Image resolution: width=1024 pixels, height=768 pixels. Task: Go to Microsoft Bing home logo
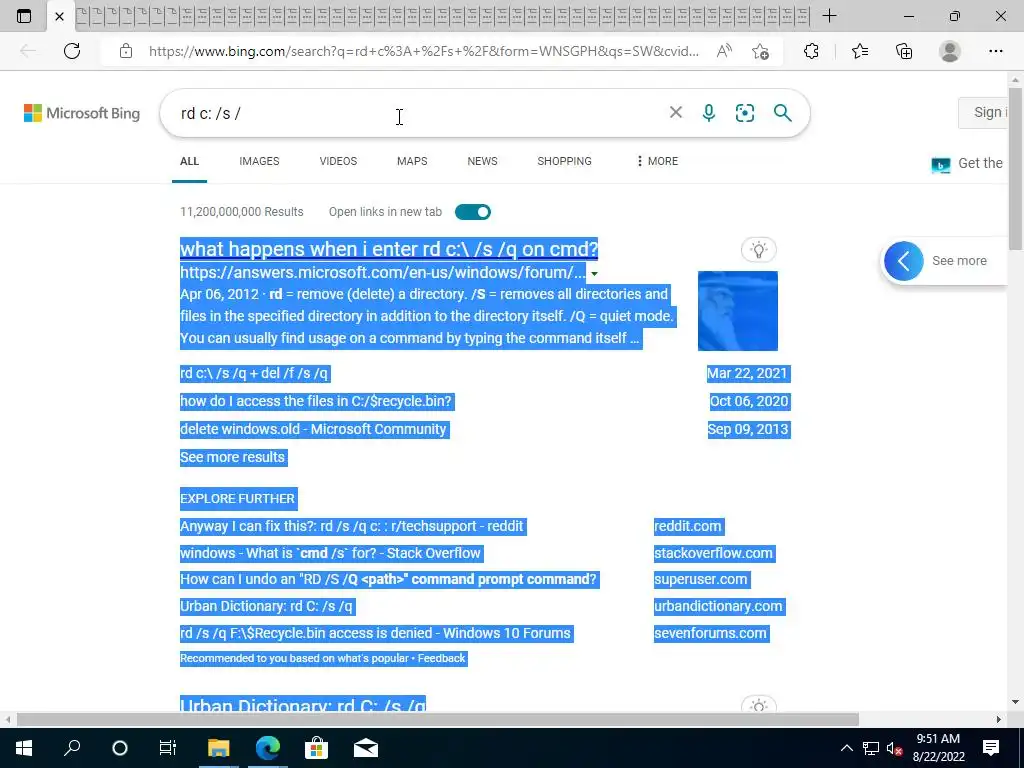[x=82, y=113]
